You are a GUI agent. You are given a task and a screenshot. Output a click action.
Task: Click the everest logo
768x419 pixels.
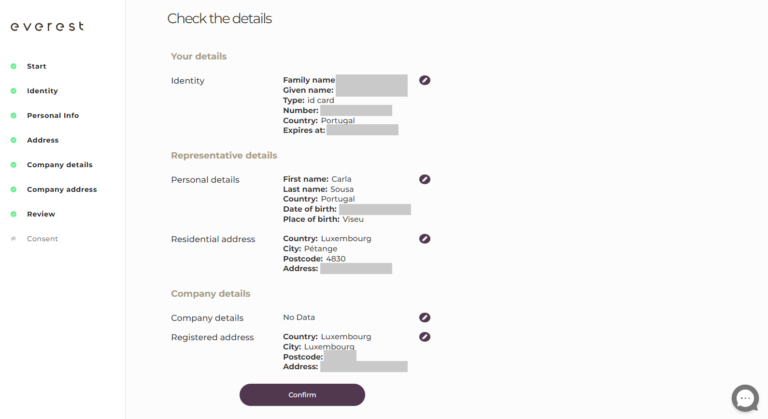point(47,26)
